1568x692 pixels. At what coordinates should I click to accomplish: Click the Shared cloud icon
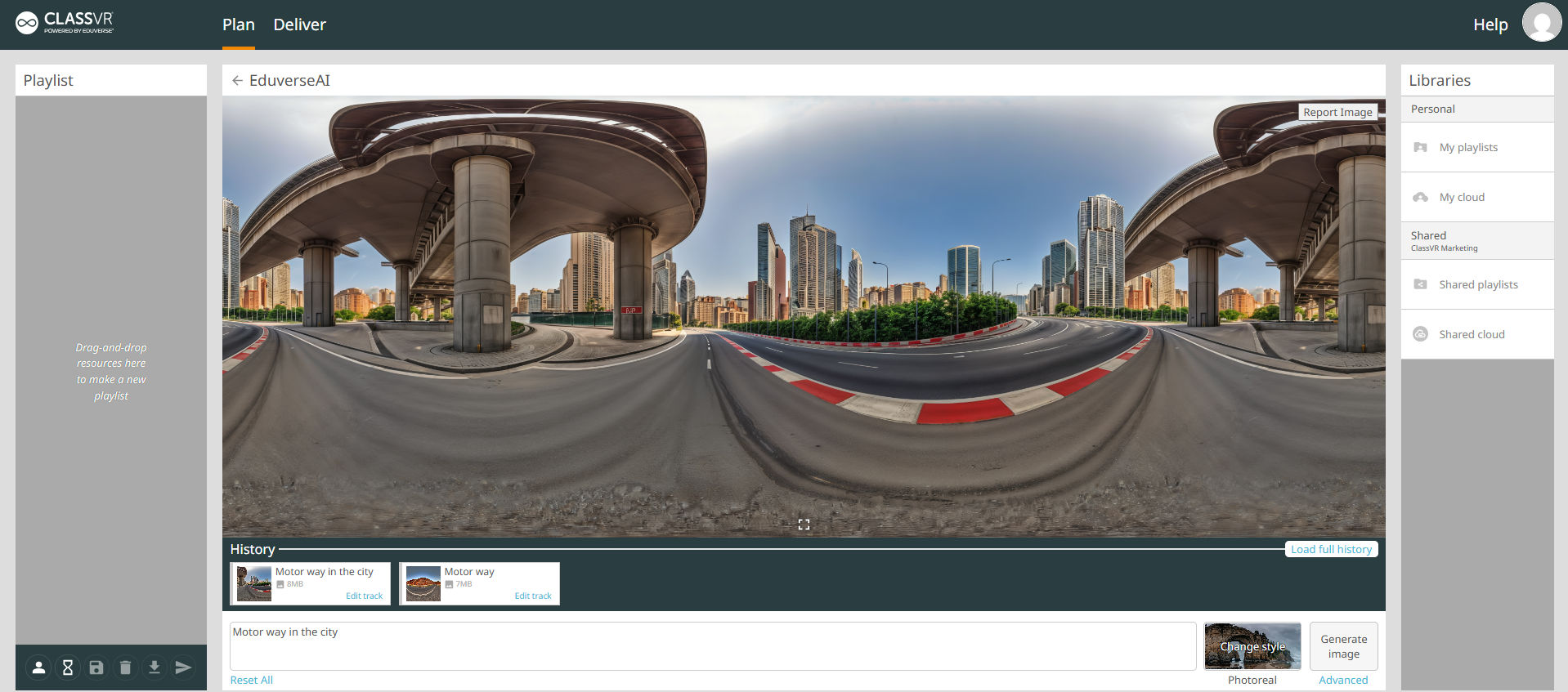coord(1421,334)
